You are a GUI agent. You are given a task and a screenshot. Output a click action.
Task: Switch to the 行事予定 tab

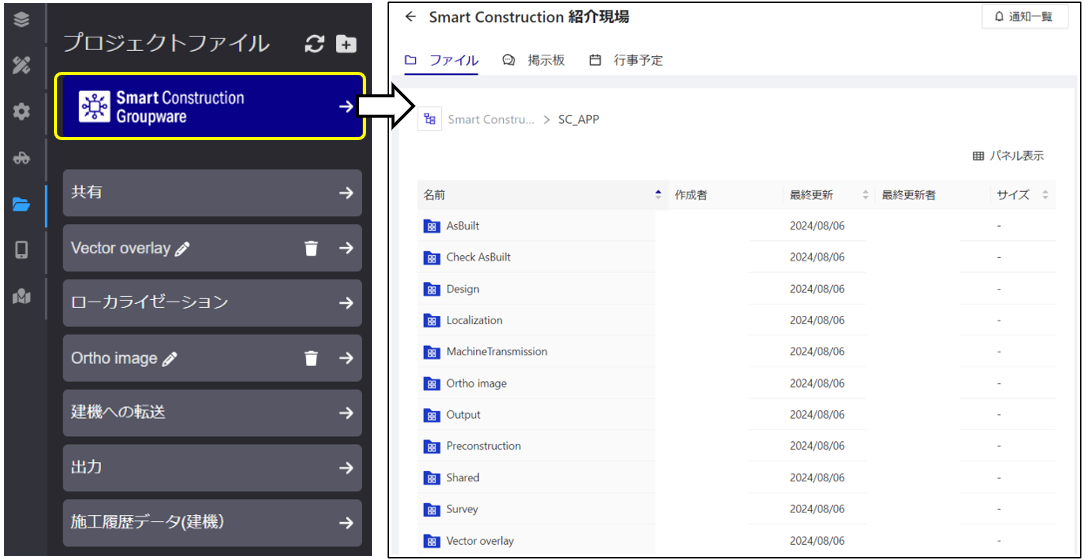click(626, 60)
